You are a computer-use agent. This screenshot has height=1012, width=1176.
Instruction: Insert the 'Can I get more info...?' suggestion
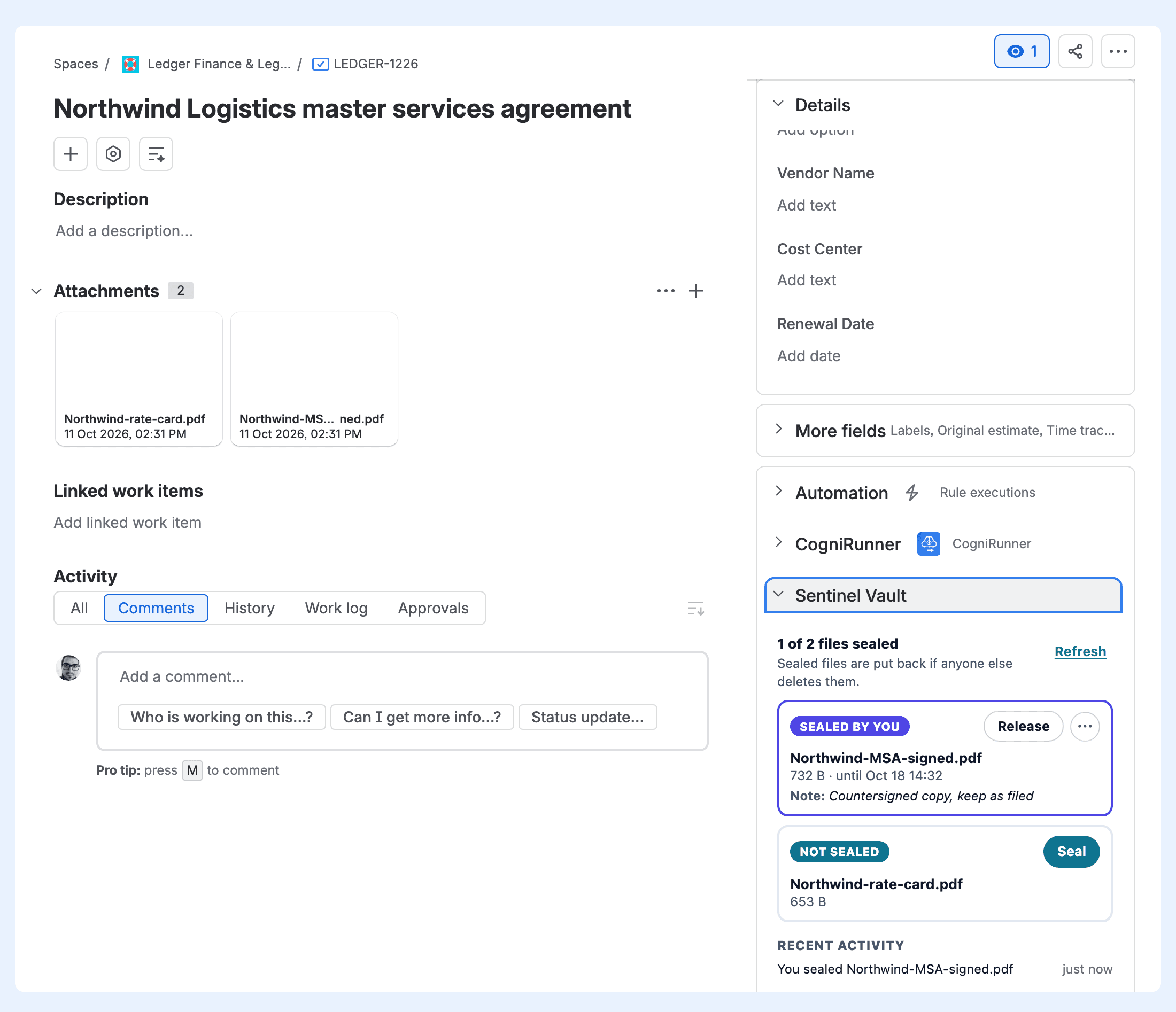click(x=422, y=717)
